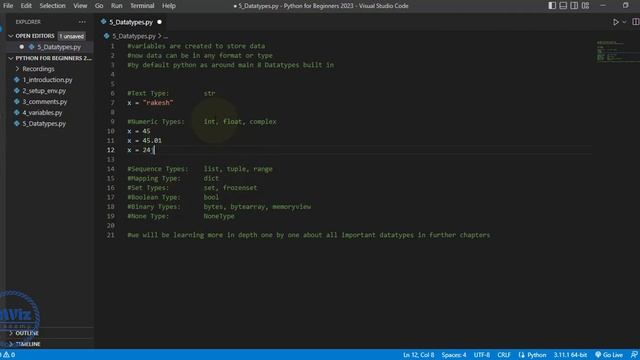Expand the Recordings folder
640x360 pixels.
38,69
